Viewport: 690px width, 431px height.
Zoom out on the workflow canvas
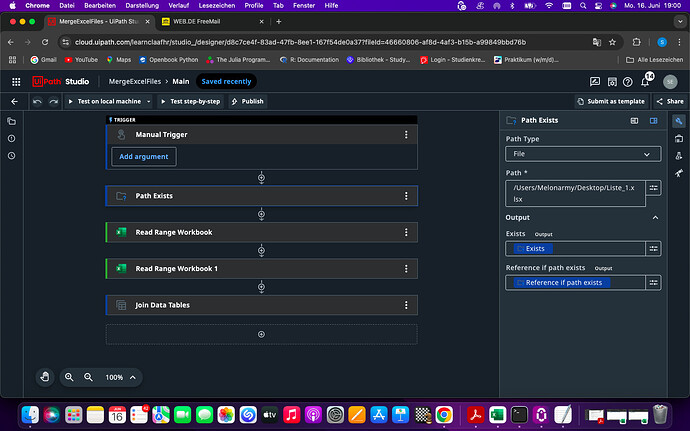pos(88,377)
